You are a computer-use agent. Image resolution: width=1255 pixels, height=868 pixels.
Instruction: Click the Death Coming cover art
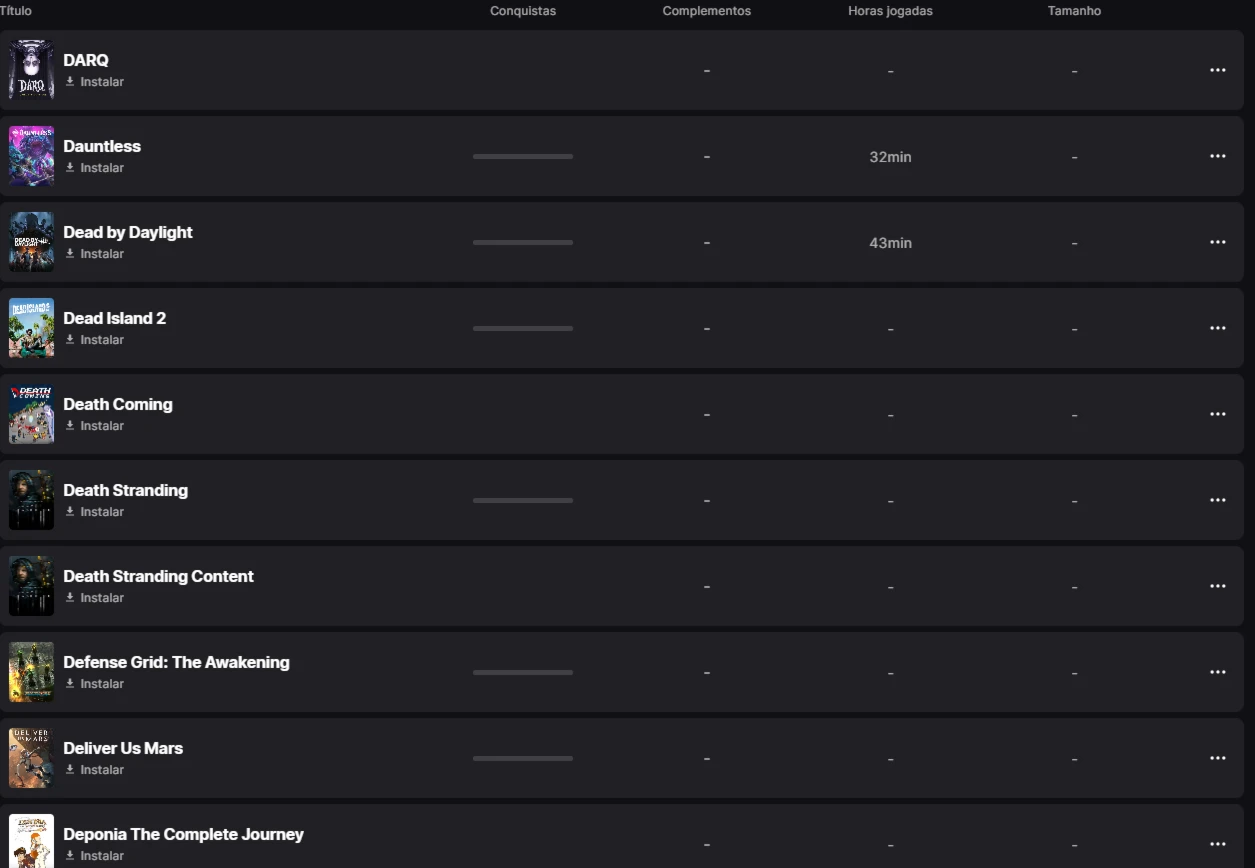coord(31,414)
